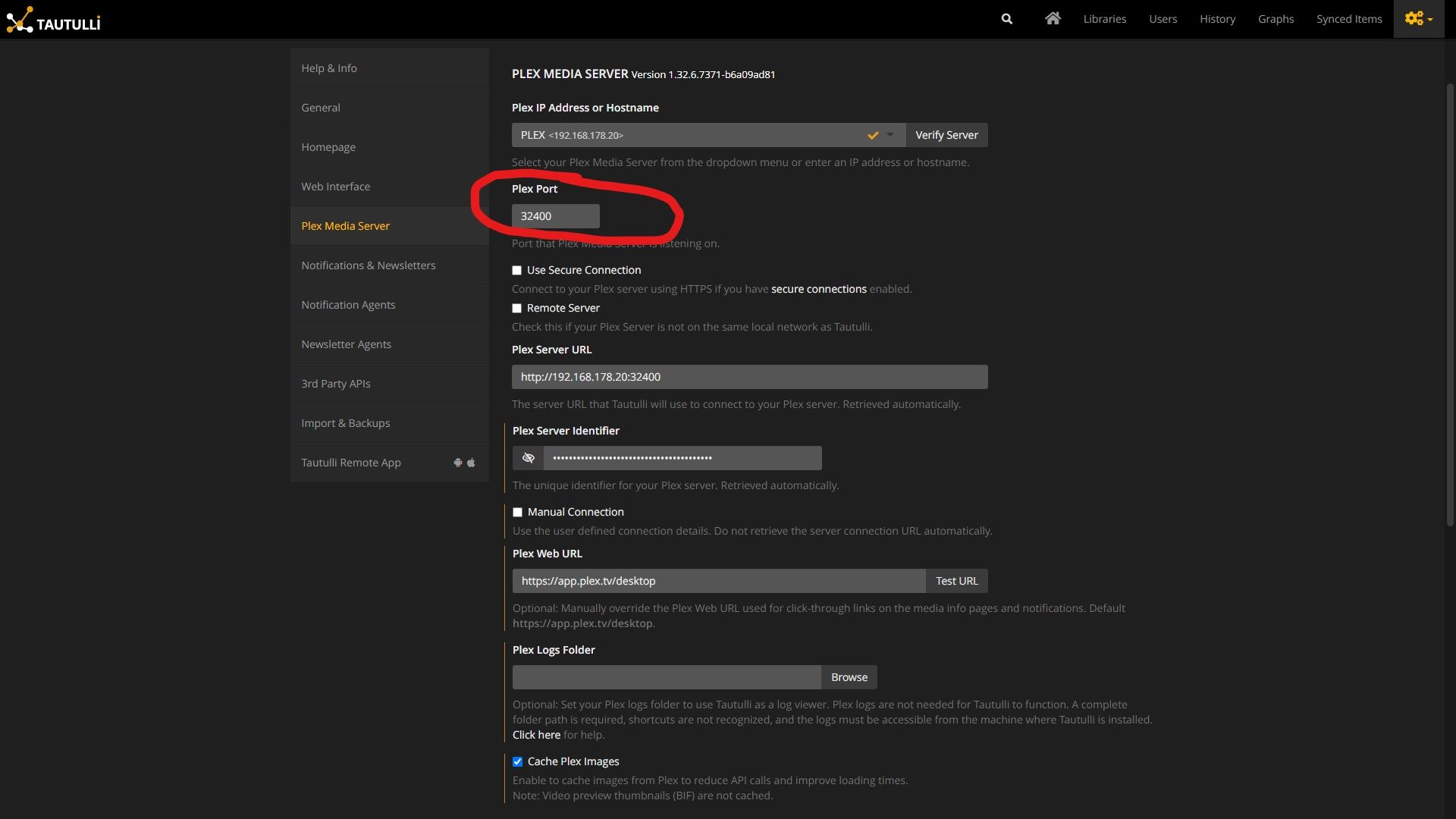The height and width of the screenshot is (819, 1456).
Task: Click the Tautulli logo icon top left
Action: tap(18, 18)
